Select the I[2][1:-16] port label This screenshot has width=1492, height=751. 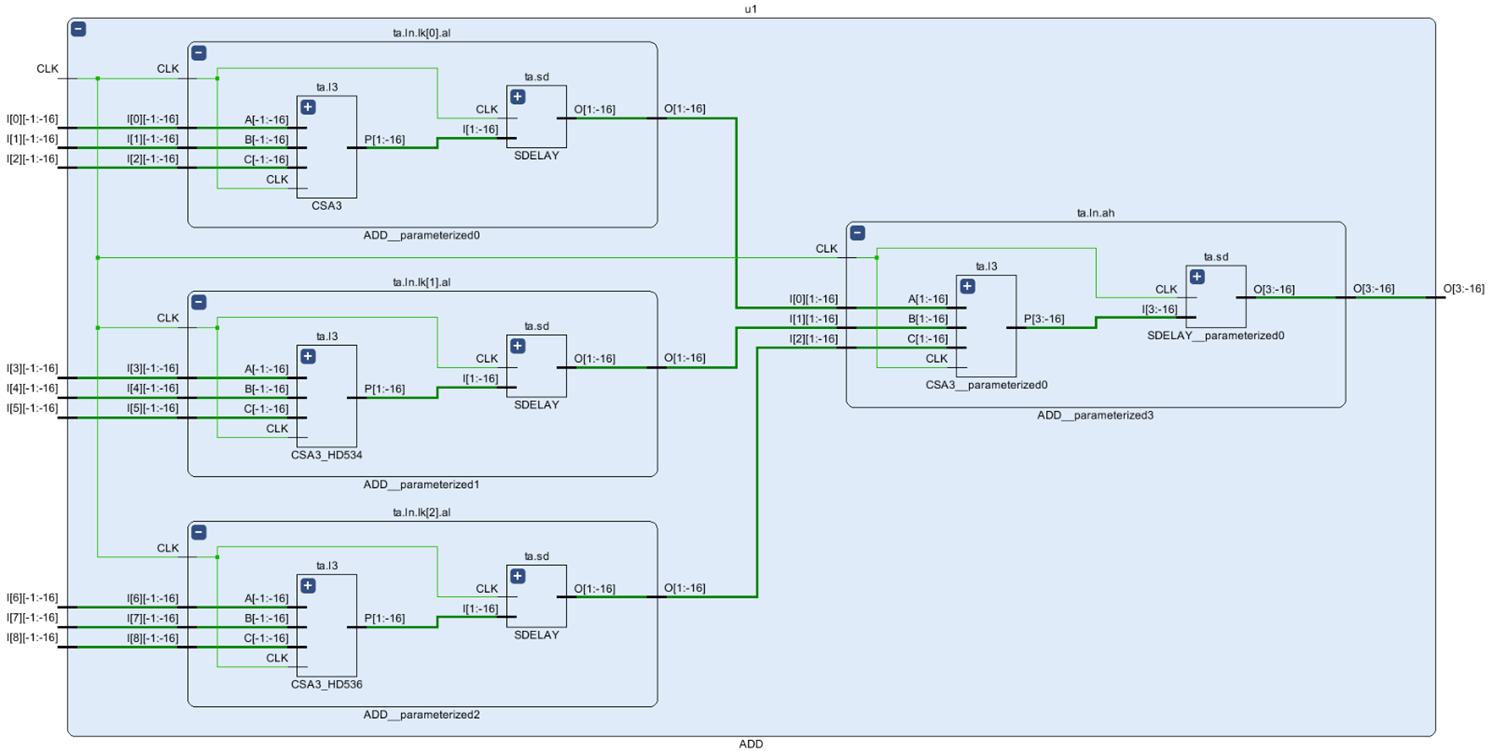[x=813, y=339]
